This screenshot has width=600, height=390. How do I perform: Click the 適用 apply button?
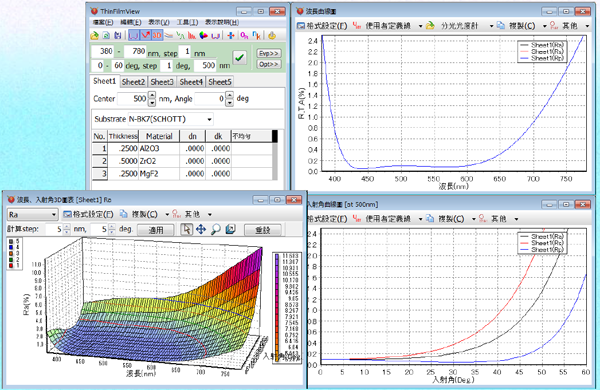[156, 230]
